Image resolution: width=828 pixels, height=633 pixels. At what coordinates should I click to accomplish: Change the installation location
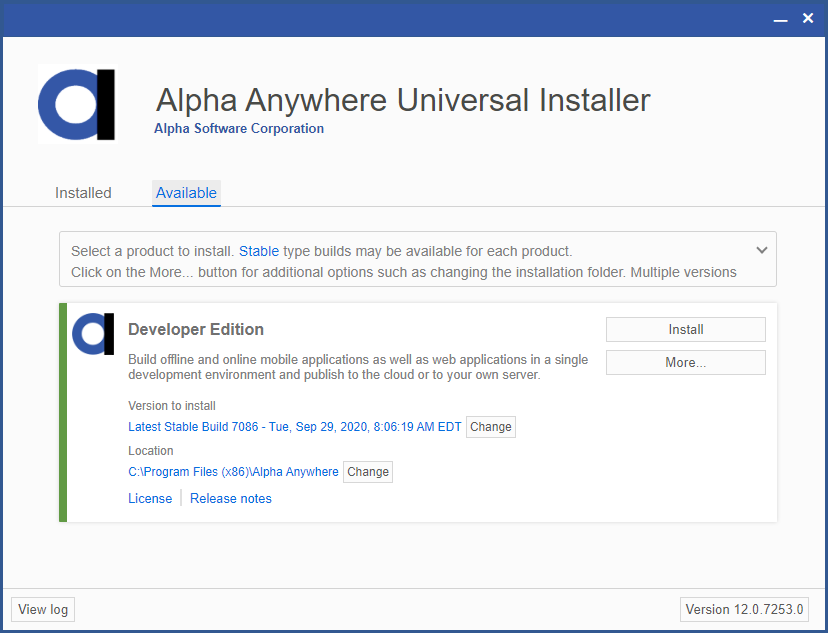click(368, 471)
